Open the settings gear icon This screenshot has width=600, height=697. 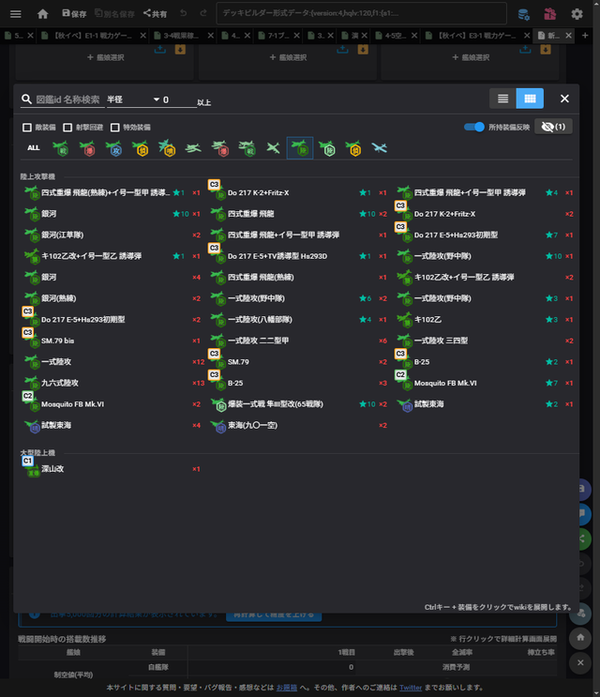pos(577,14)
